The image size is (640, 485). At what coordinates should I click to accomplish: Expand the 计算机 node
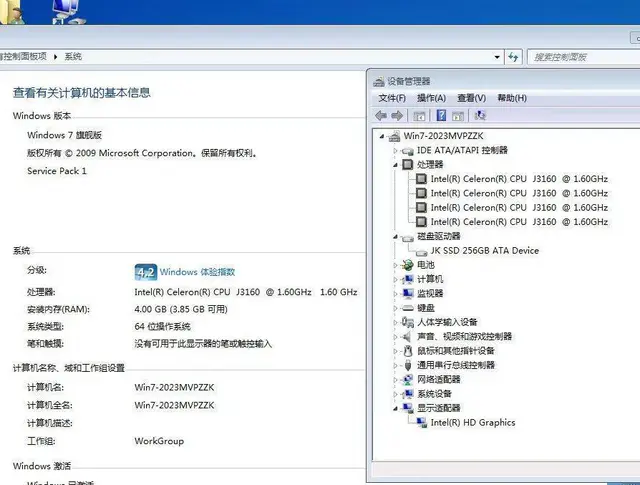click(395, 280)
